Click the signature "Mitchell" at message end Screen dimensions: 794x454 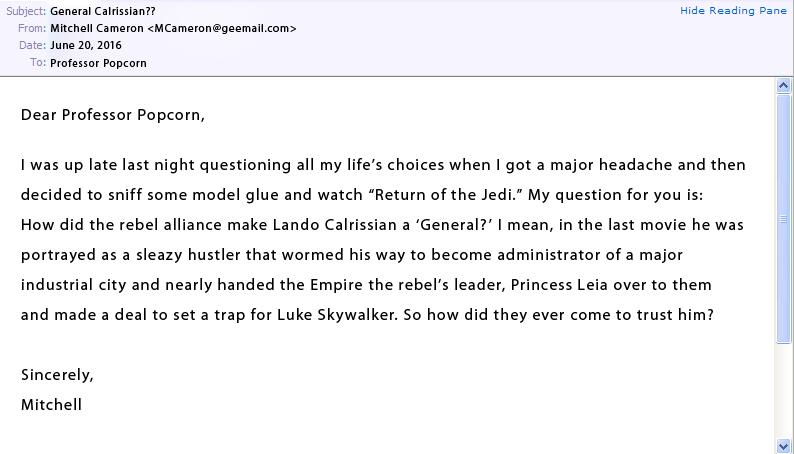coord(51,405)
